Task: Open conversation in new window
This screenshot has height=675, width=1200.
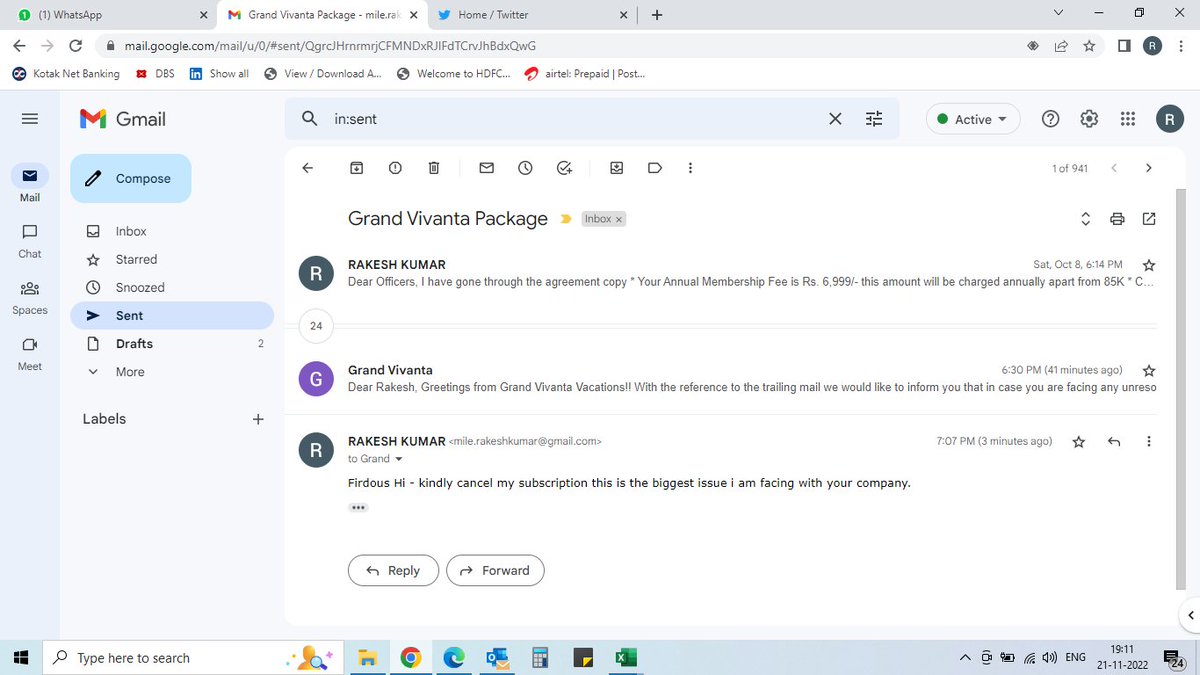Action: tap(1149, 219)
